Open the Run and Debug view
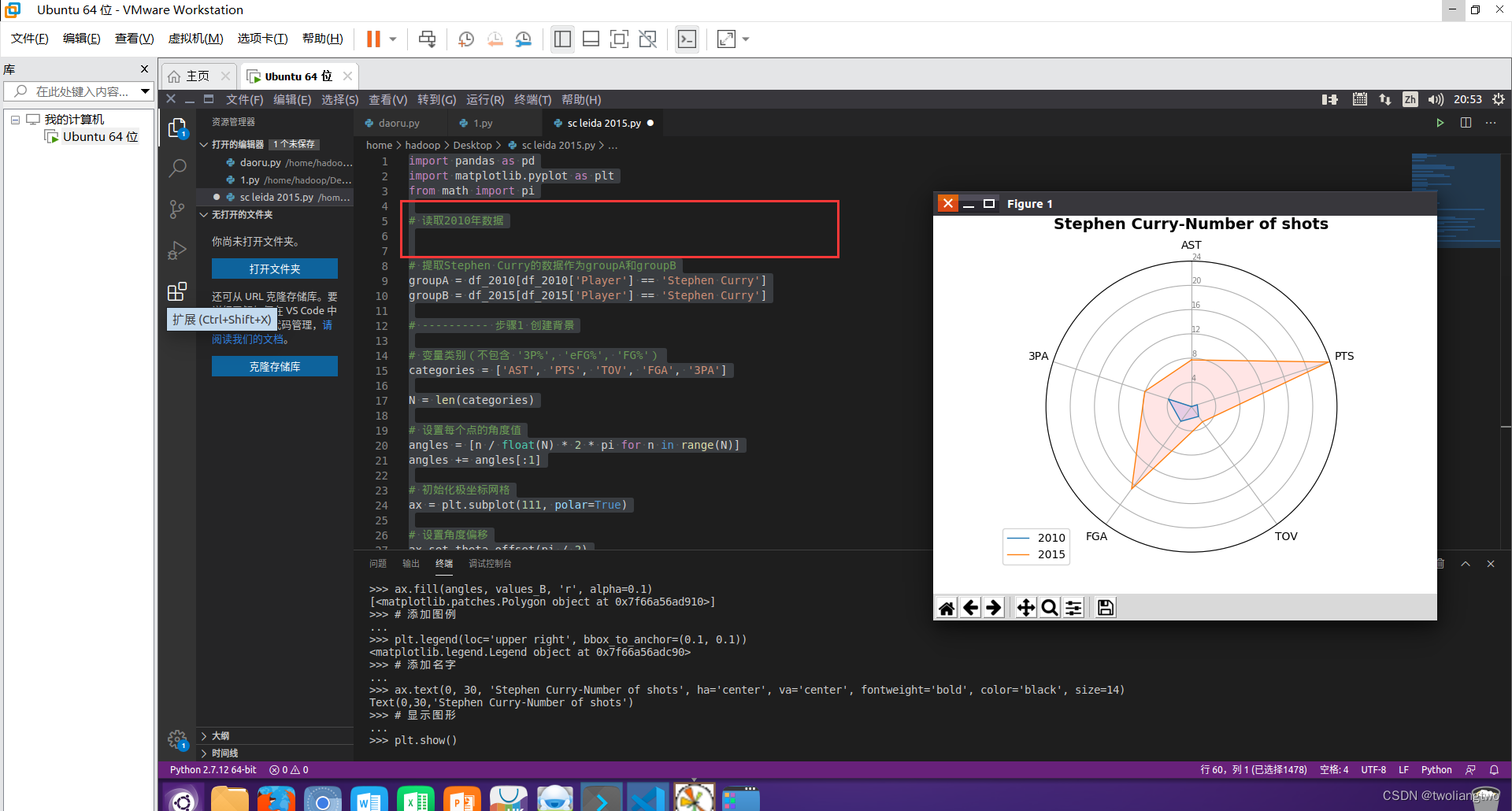This screenshot has height=811, width=1512. [x=177, y=250]
